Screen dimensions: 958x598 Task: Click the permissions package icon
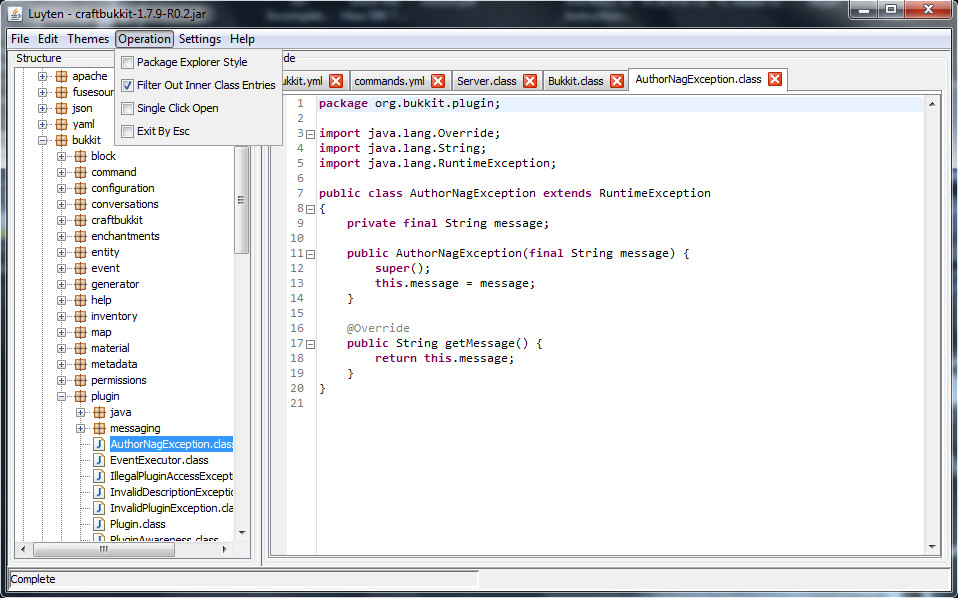coord(80,380)
